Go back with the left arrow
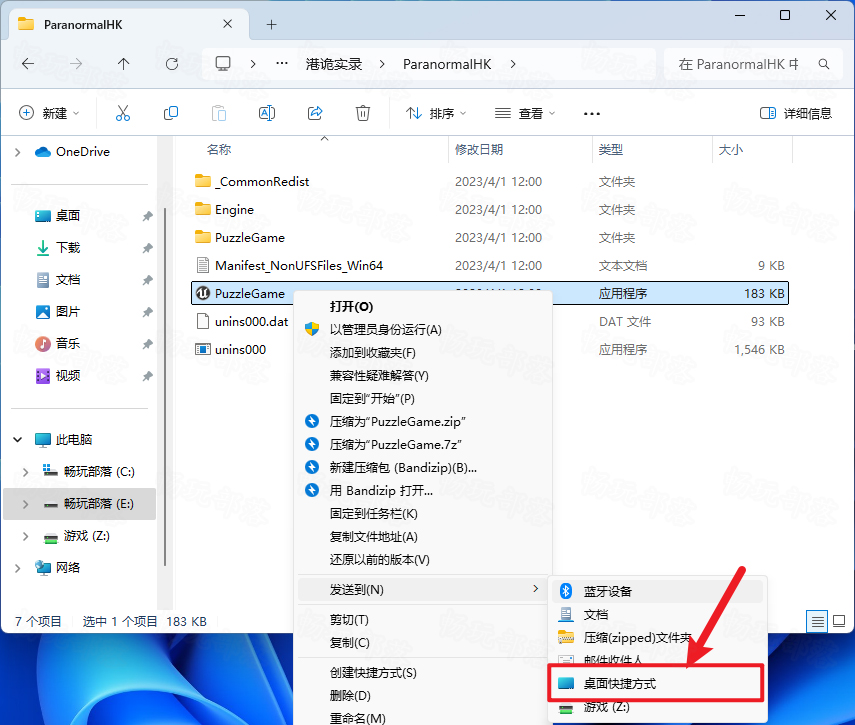This screenshot has height=725, width=855. tap(28, 64)
